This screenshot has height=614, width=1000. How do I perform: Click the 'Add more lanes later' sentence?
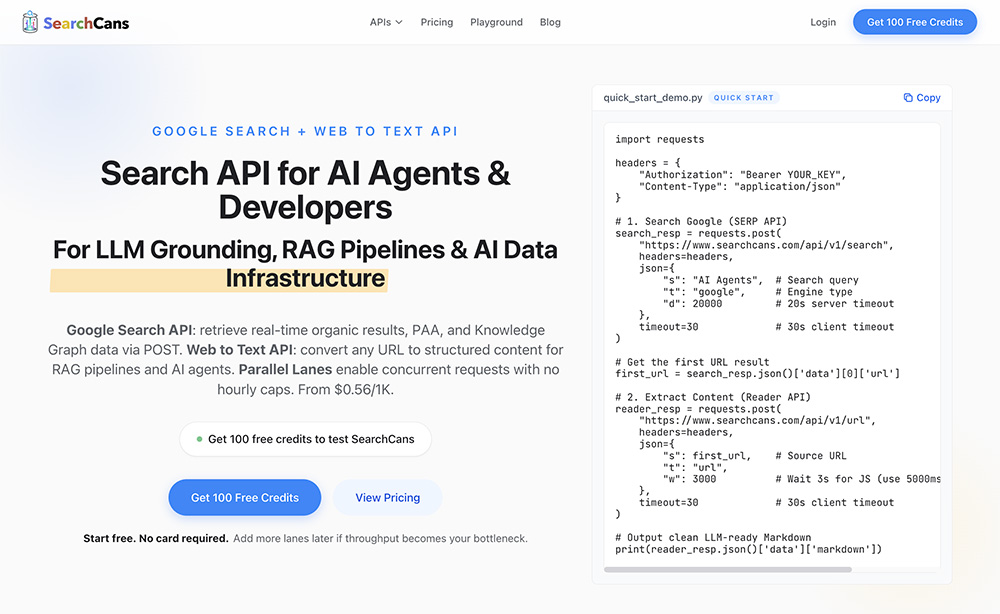pyautogui.click(x=380, y=538)
